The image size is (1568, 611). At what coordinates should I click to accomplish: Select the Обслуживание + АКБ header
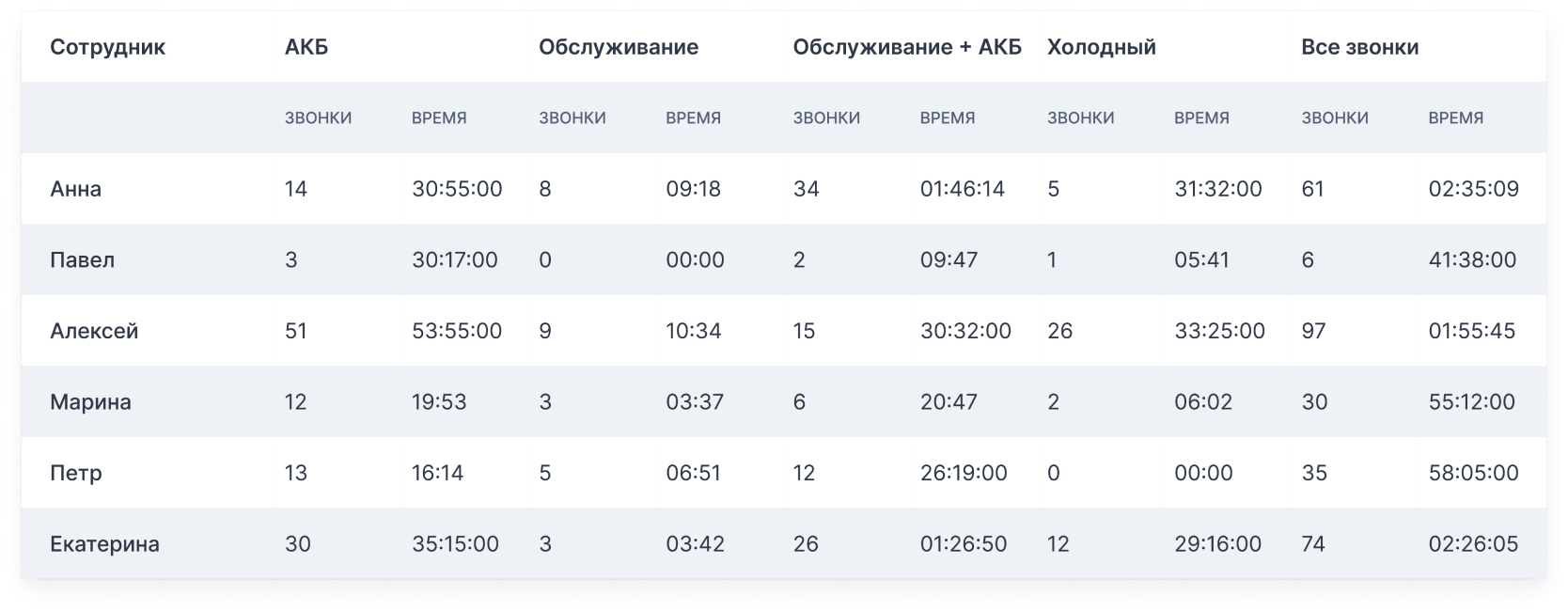906,47
